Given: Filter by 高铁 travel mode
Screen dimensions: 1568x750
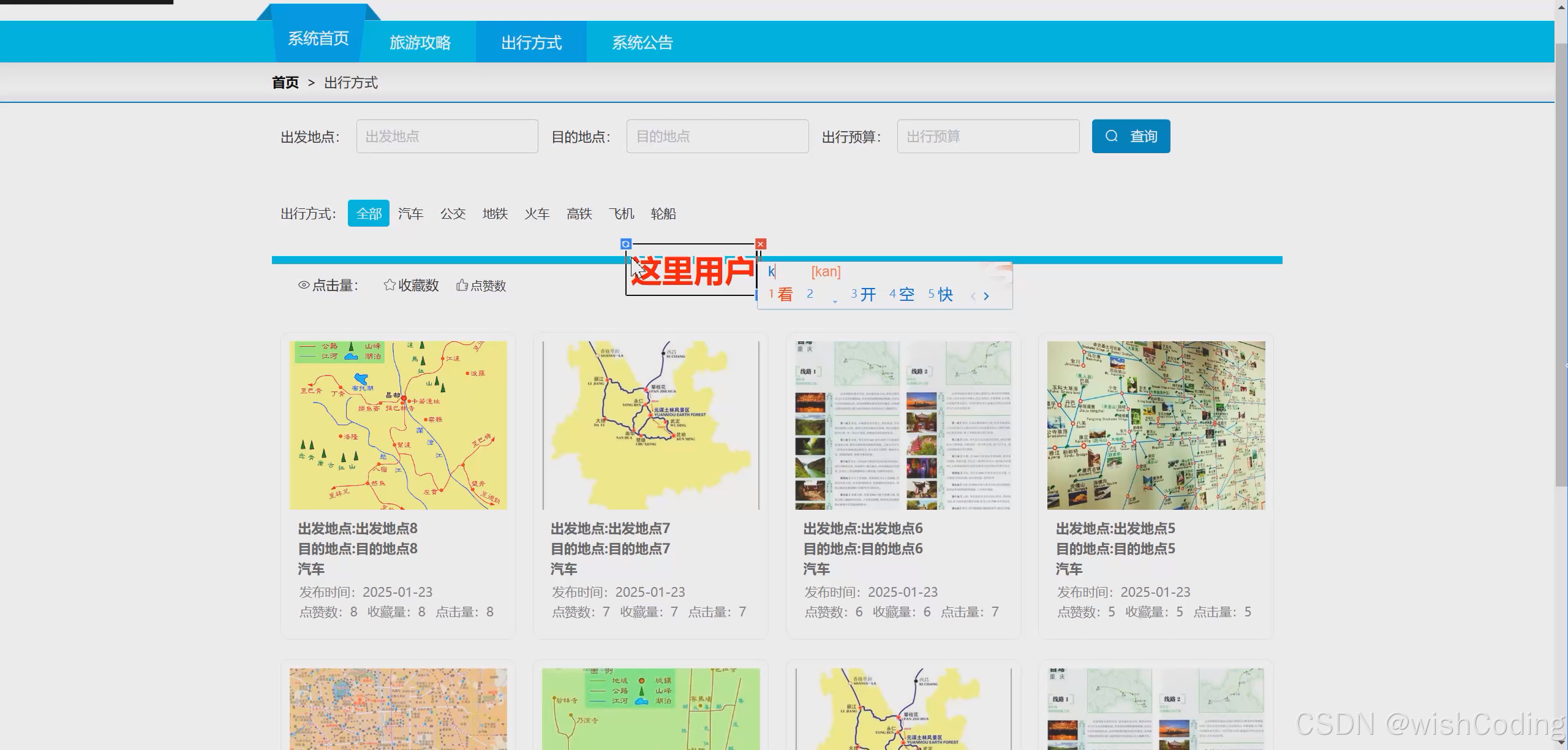Looking at the screenshot, I should tap(579, 213).
